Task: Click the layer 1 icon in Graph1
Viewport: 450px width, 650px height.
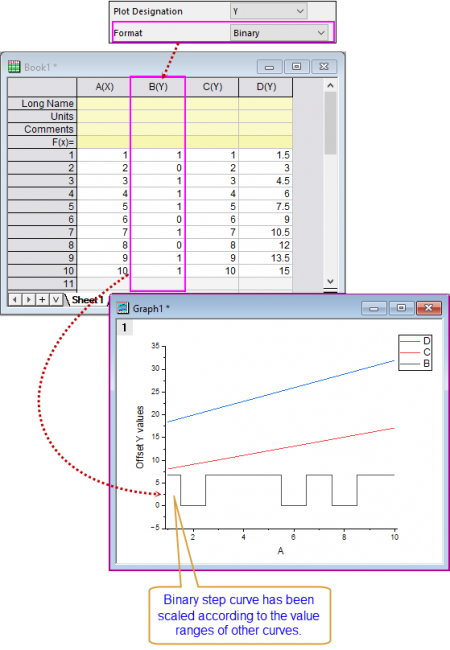Action: click(x=124, y=328)
